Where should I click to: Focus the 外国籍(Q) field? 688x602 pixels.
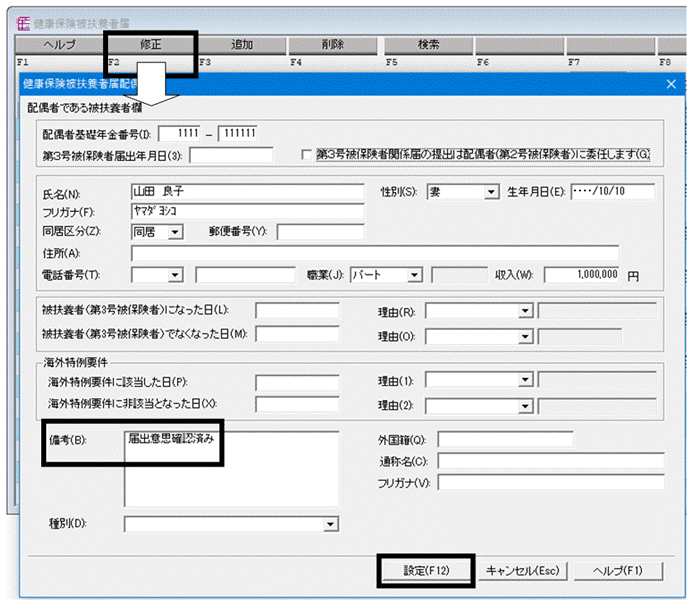505,439
